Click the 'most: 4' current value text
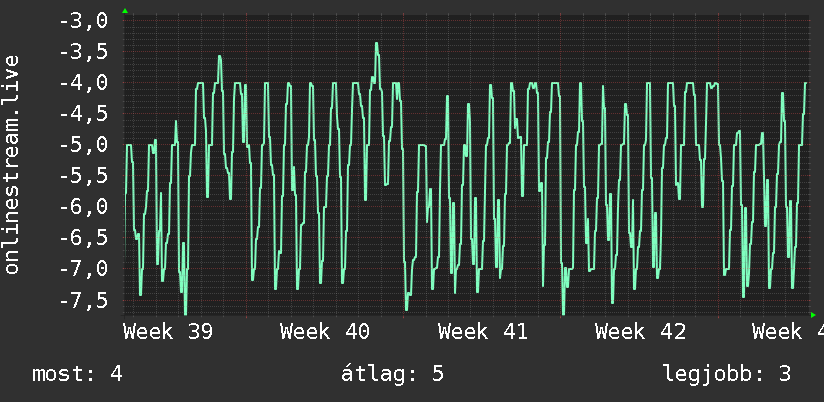This screenshot has width=824, height=402. tap(77, 374)
